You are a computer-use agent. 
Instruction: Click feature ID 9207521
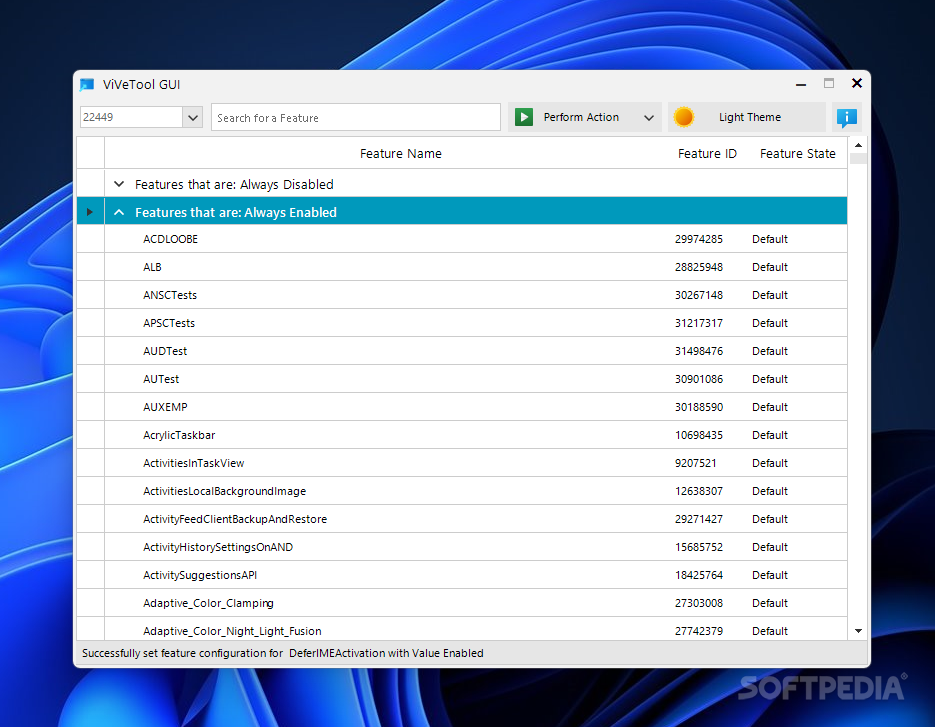(695, 463)
